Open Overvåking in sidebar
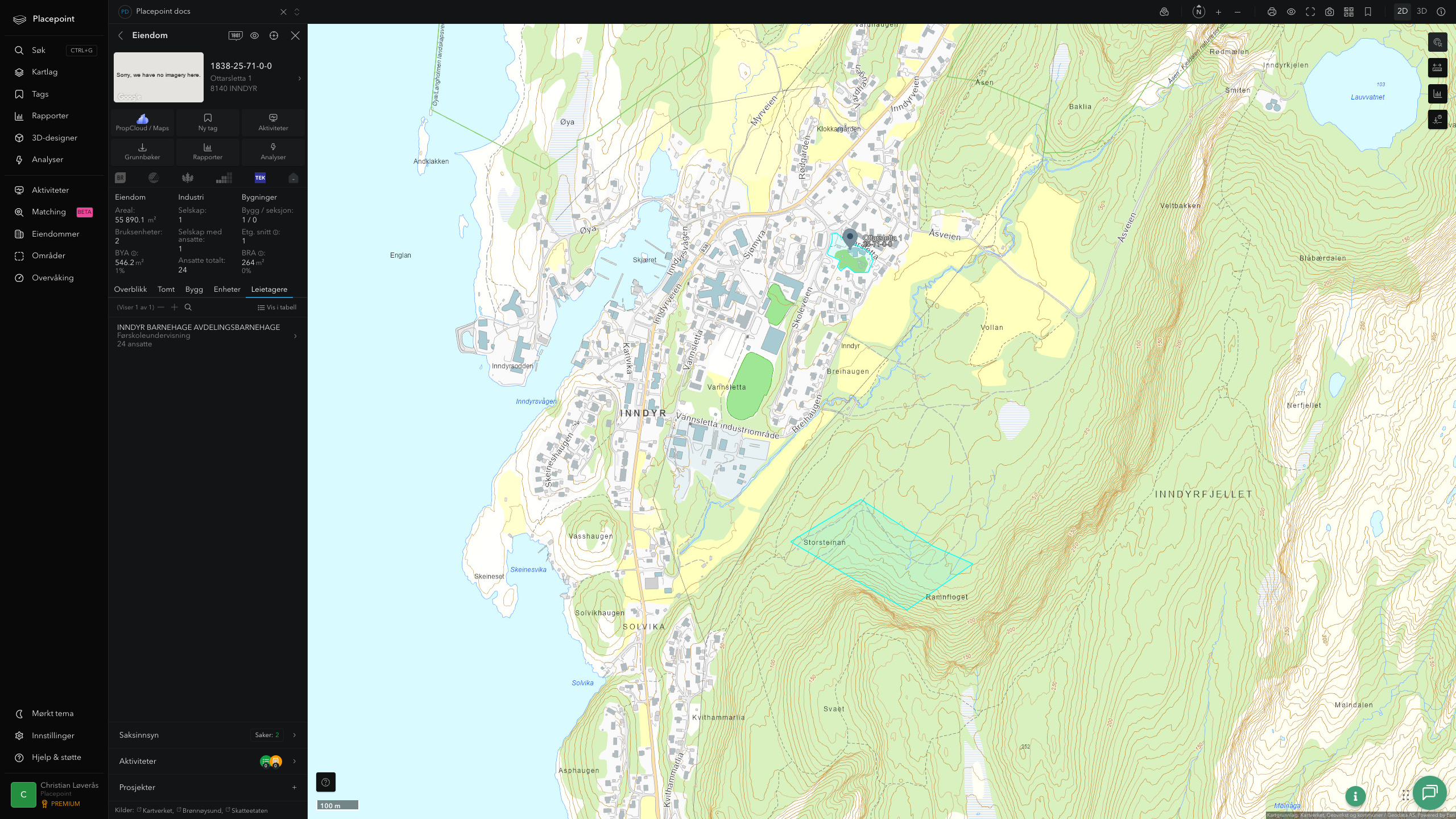Image resolution: width=1456 pixels, height=819 pixels. click(x=55, y=278)
